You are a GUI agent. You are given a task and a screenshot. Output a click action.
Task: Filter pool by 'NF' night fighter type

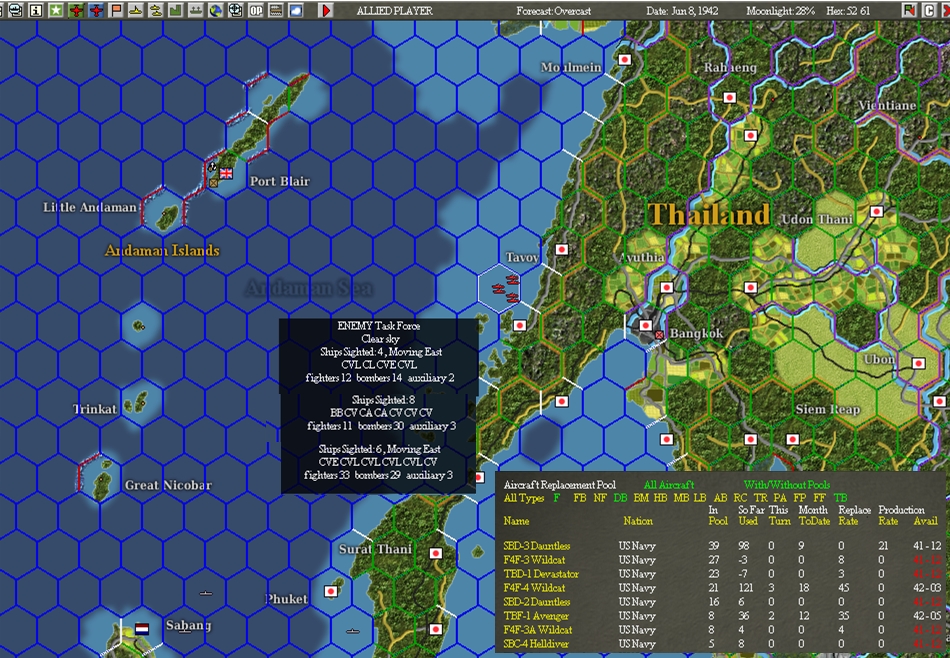pyautogui.click(x=600, y=498)
